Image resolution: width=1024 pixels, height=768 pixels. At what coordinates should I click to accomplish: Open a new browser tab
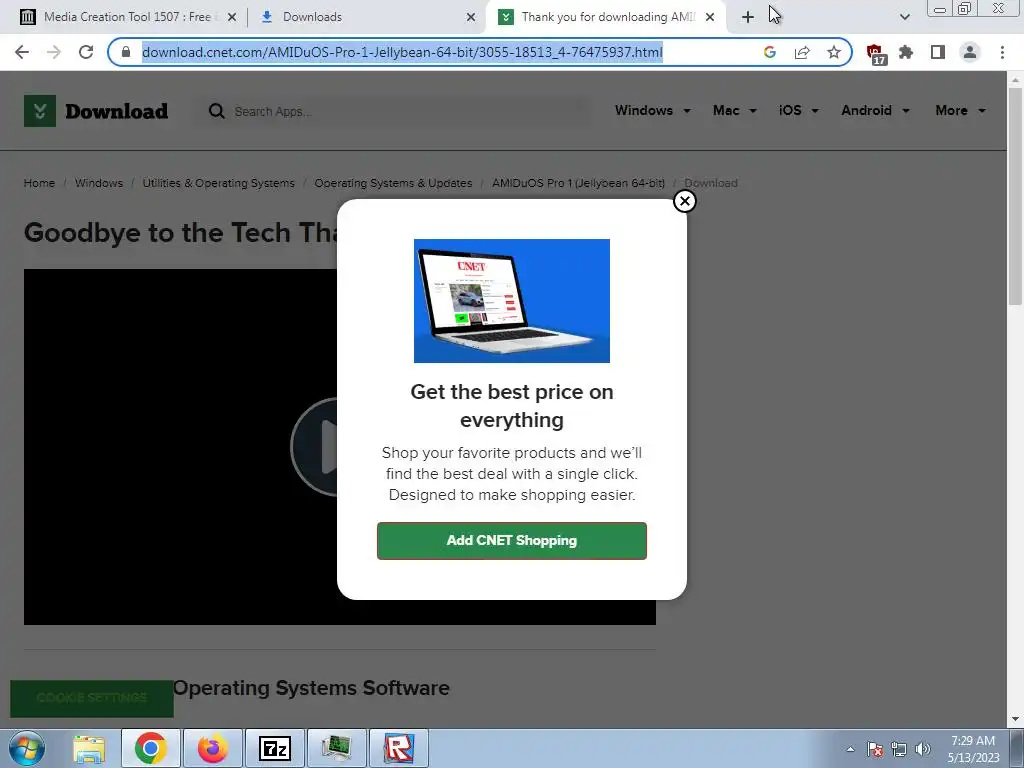[748, 18]
